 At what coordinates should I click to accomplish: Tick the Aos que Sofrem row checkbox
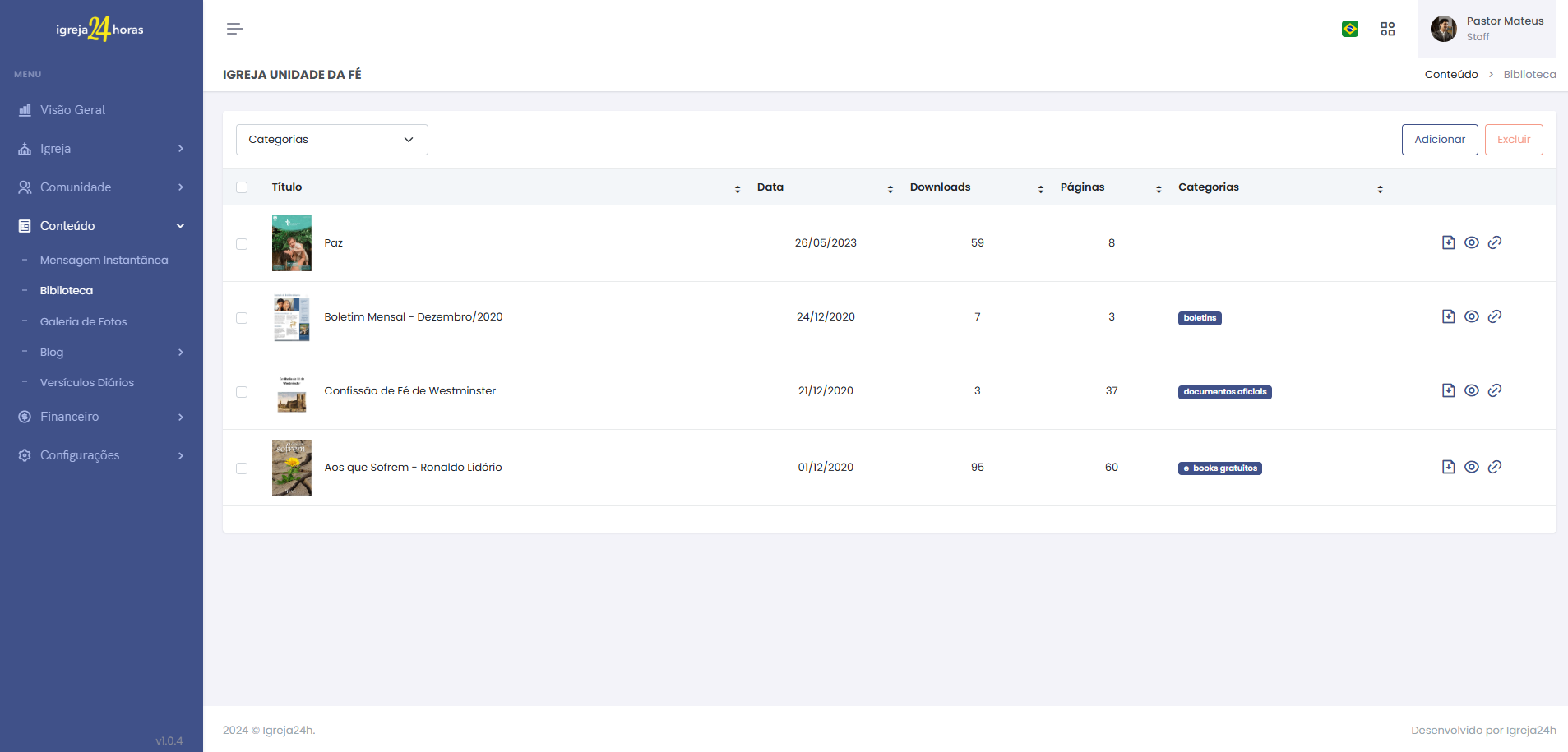pyautogui.click(x=242, y=468)
